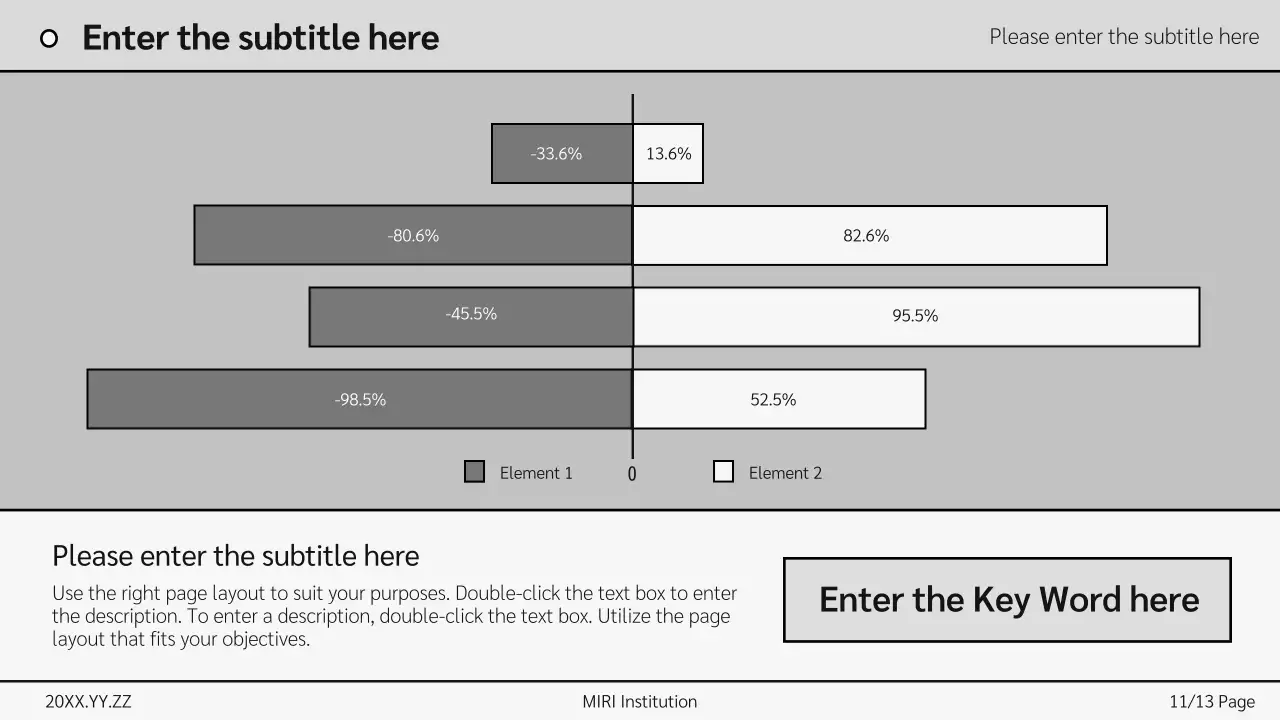Click the circle bullet icon beside the title
Viewport: 1280px width, 720px height.
tap(49, 38)
